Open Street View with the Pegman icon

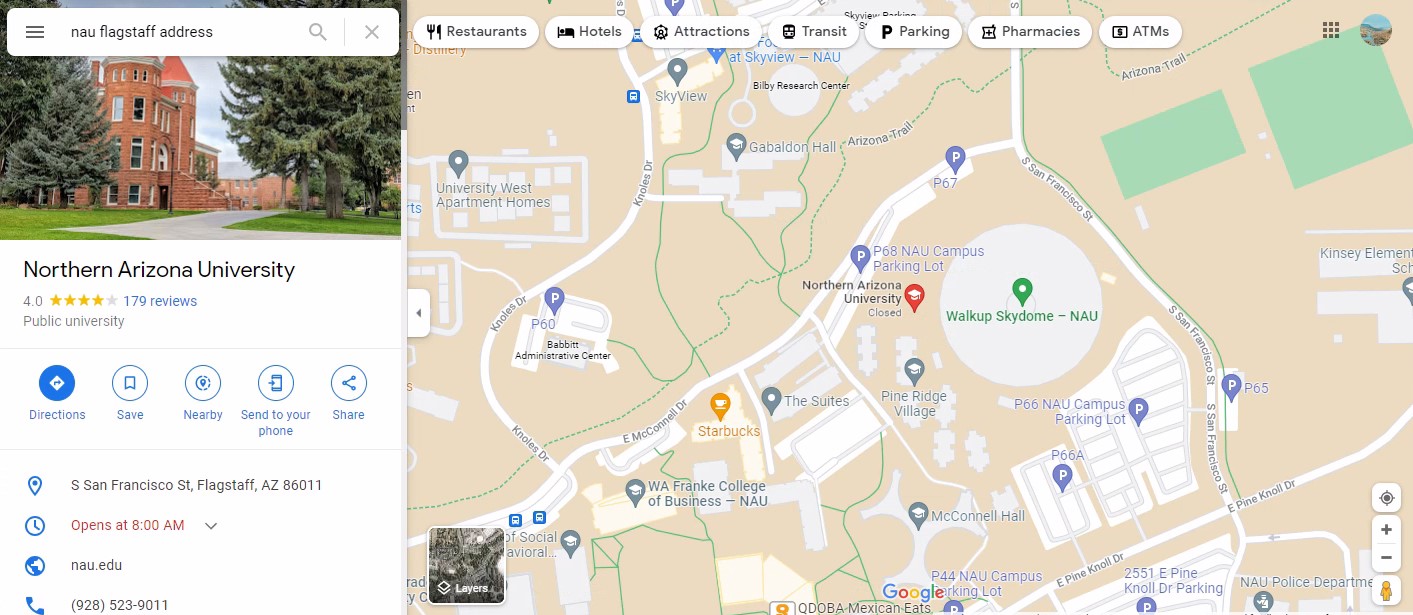pyautogui.click(x=1386, y=591)
